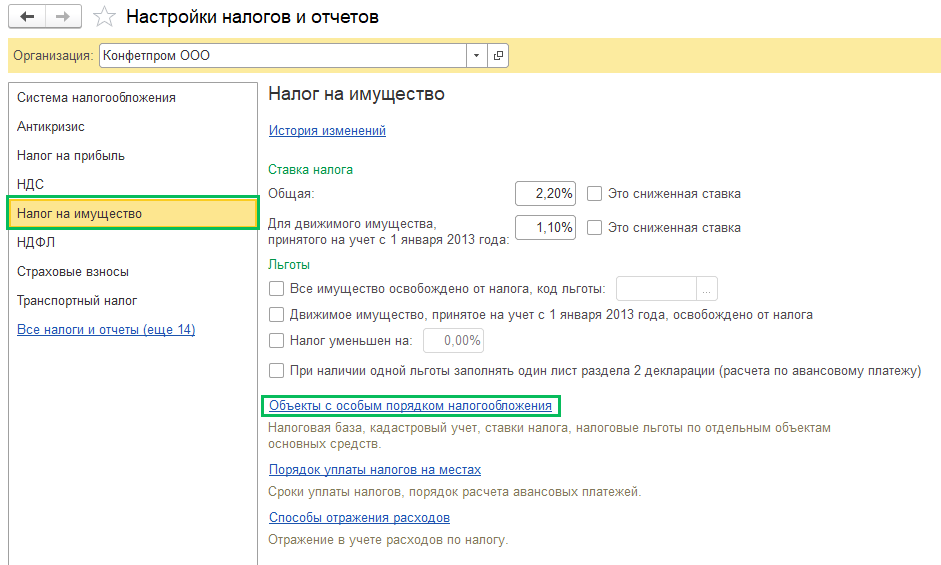Enable reduced rate checkbox for general rate
Image resolution: width=941 pixels, height=565 pixels.
(595, 194)
